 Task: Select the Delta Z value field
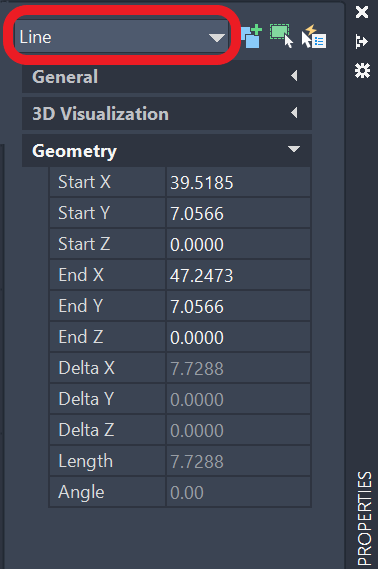[238, 430]
